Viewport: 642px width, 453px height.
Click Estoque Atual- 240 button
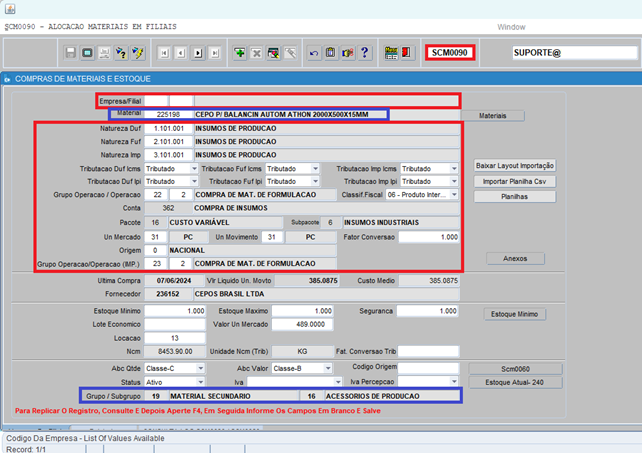click(x=515, y=383)
